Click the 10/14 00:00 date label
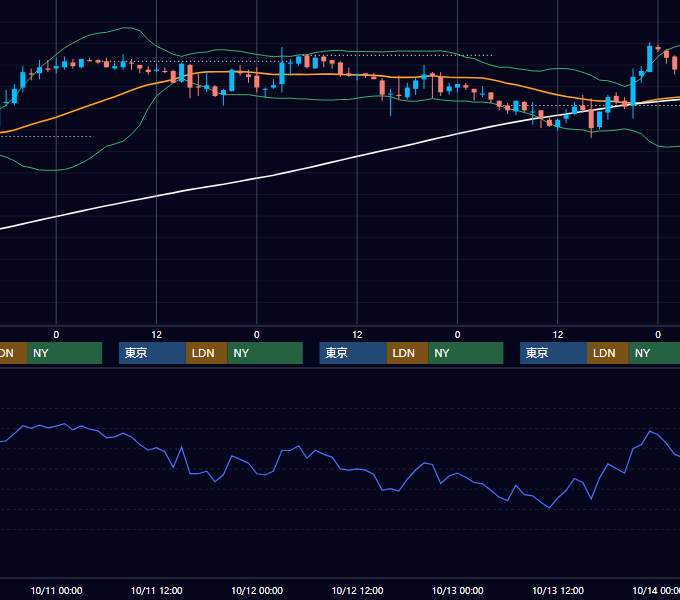680x600 pixels. pos(656,590)
